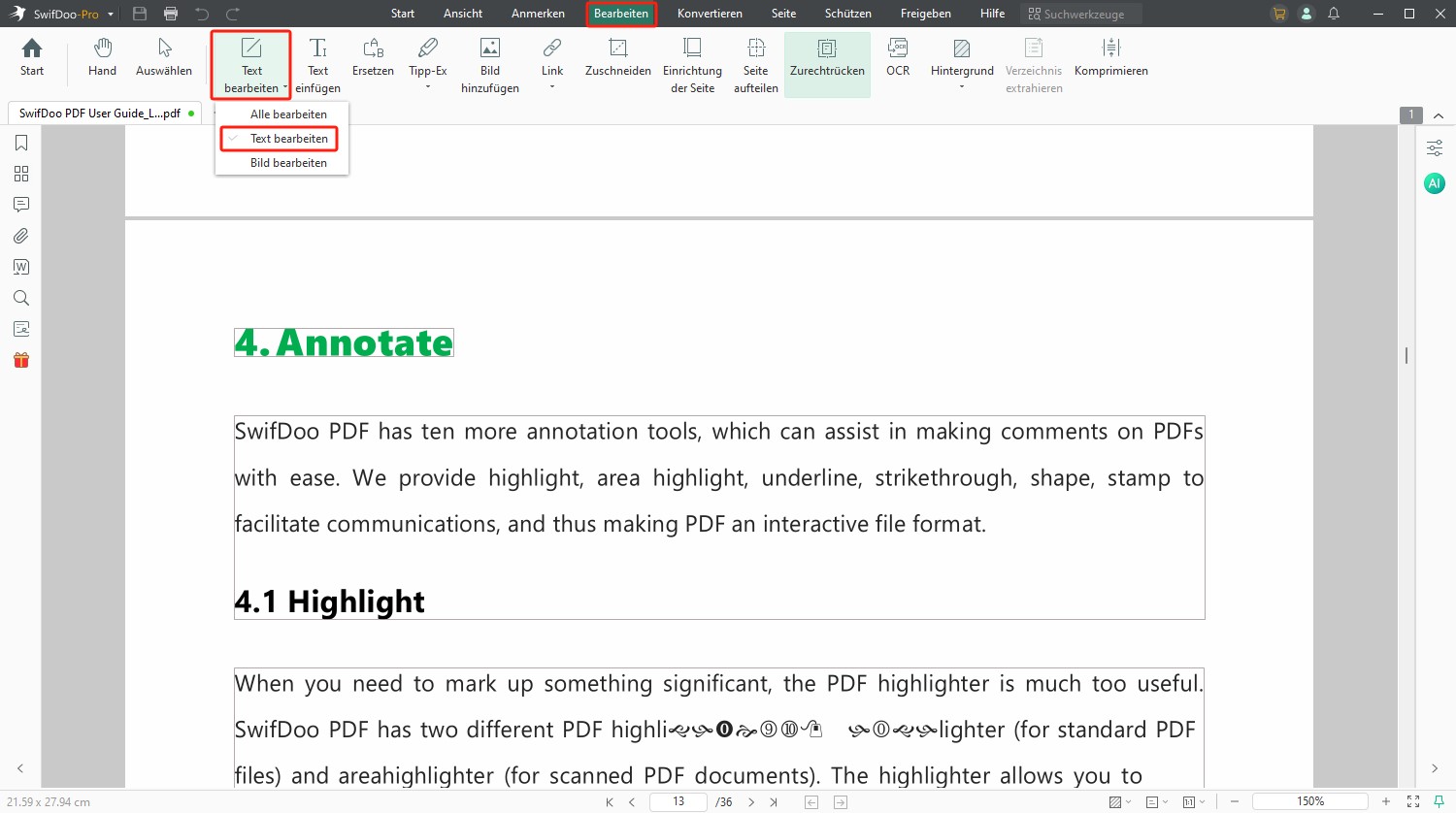This screenshot has height=813, width=1456.
Task: Print the document via printer icon
Action: (x=171, y=14)
